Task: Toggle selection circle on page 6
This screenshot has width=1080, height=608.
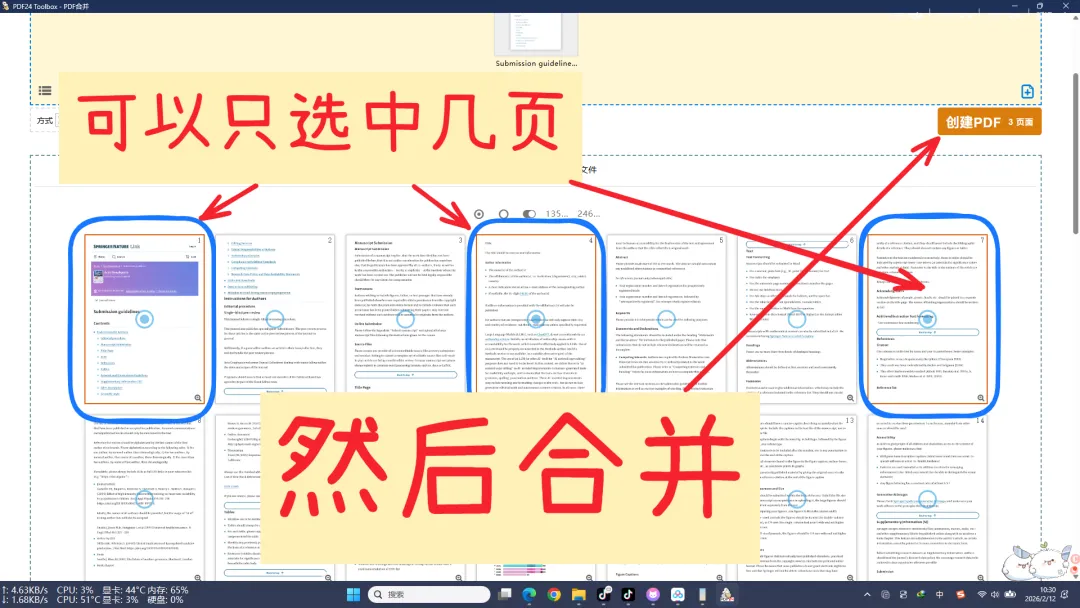Action: 797,319
